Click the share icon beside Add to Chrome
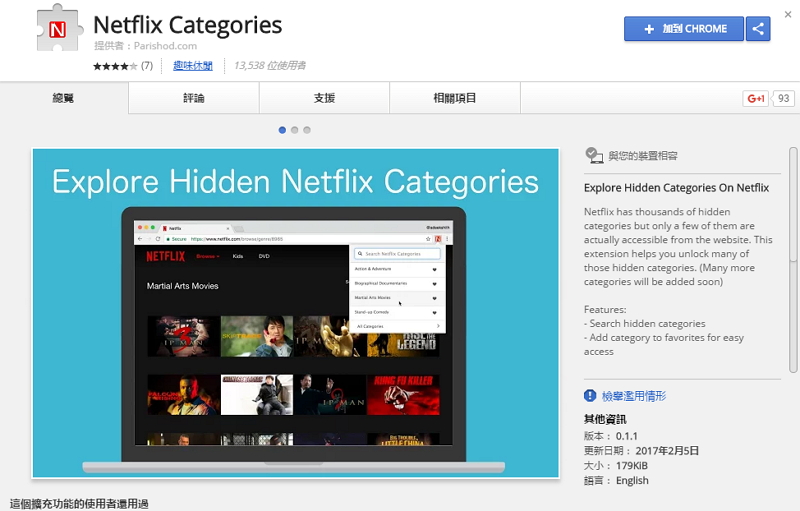 (758, 29)
